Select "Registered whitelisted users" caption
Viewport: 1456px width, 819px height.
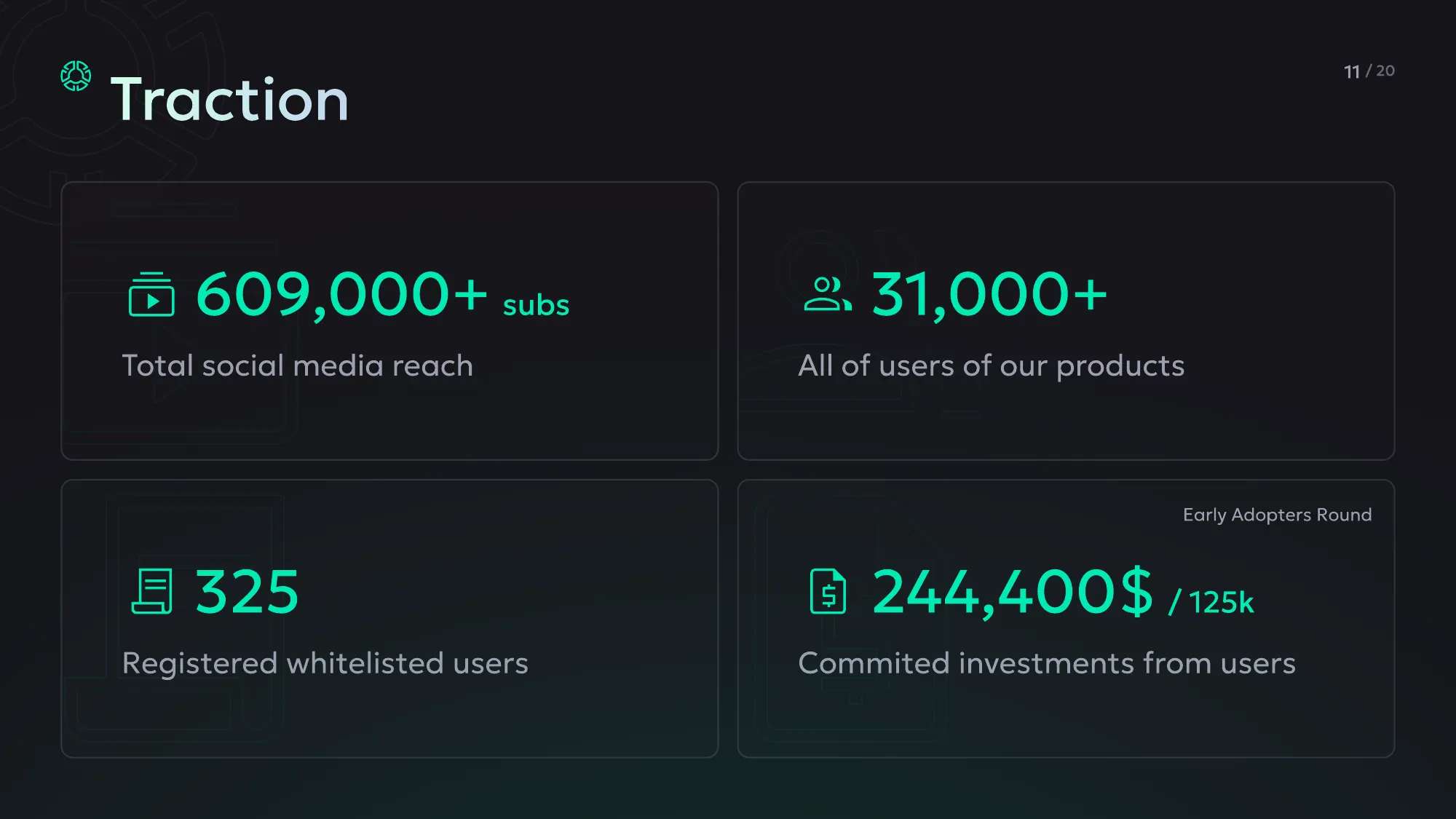(x=325, y=663)
